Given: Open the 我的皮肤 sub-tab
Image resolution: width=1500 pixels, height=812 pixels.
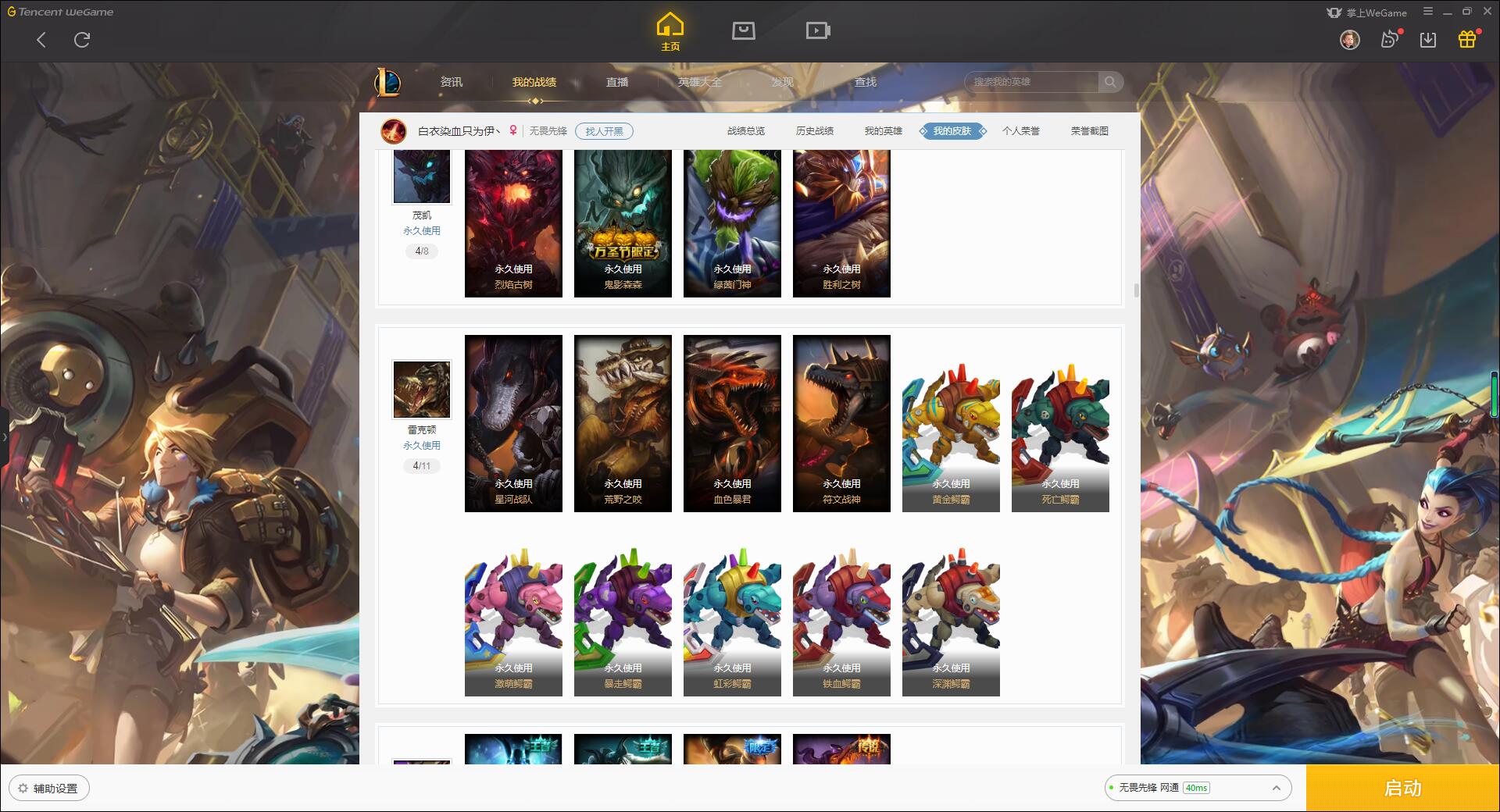Looking at the screenshot, I should pyautogui.click(x=952, y=131).
